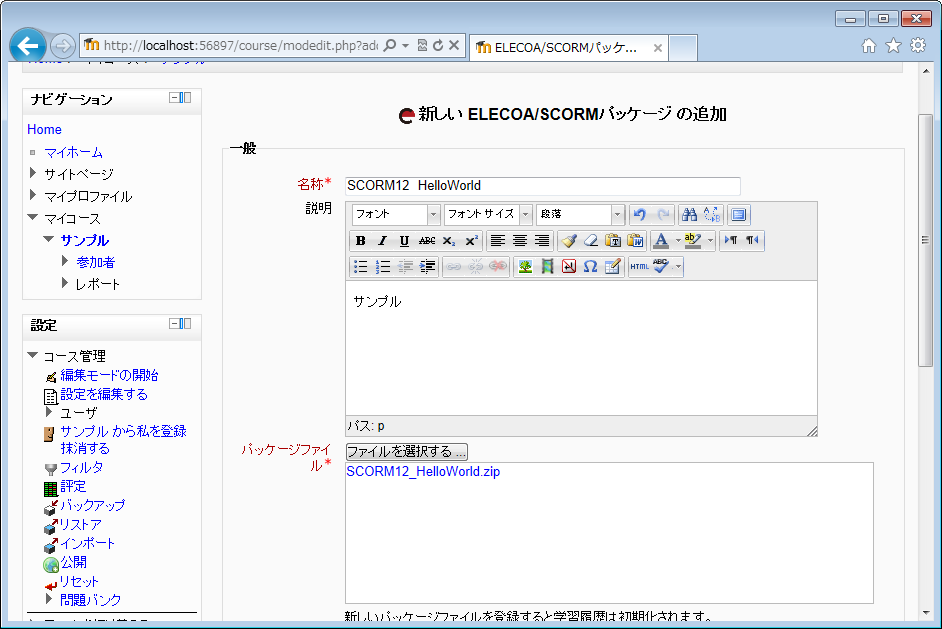Open the text color picker arrow
942x629 pixels.
677,241
